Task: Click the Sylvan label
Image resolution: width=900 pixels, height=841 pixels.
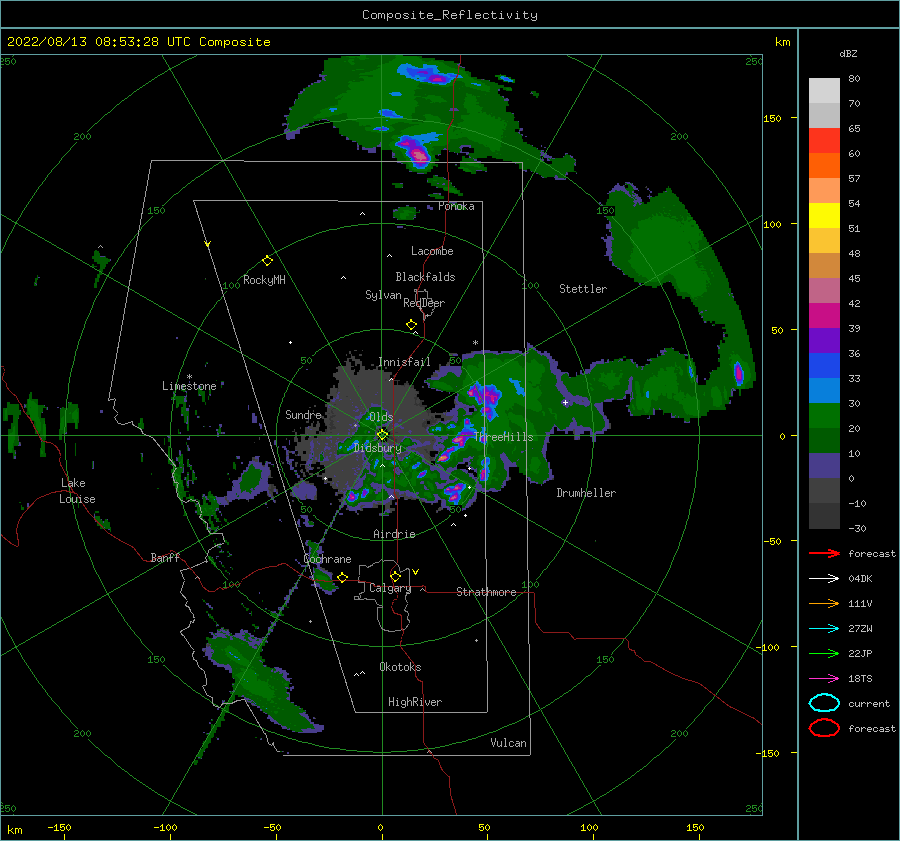Action: (383, 295)
